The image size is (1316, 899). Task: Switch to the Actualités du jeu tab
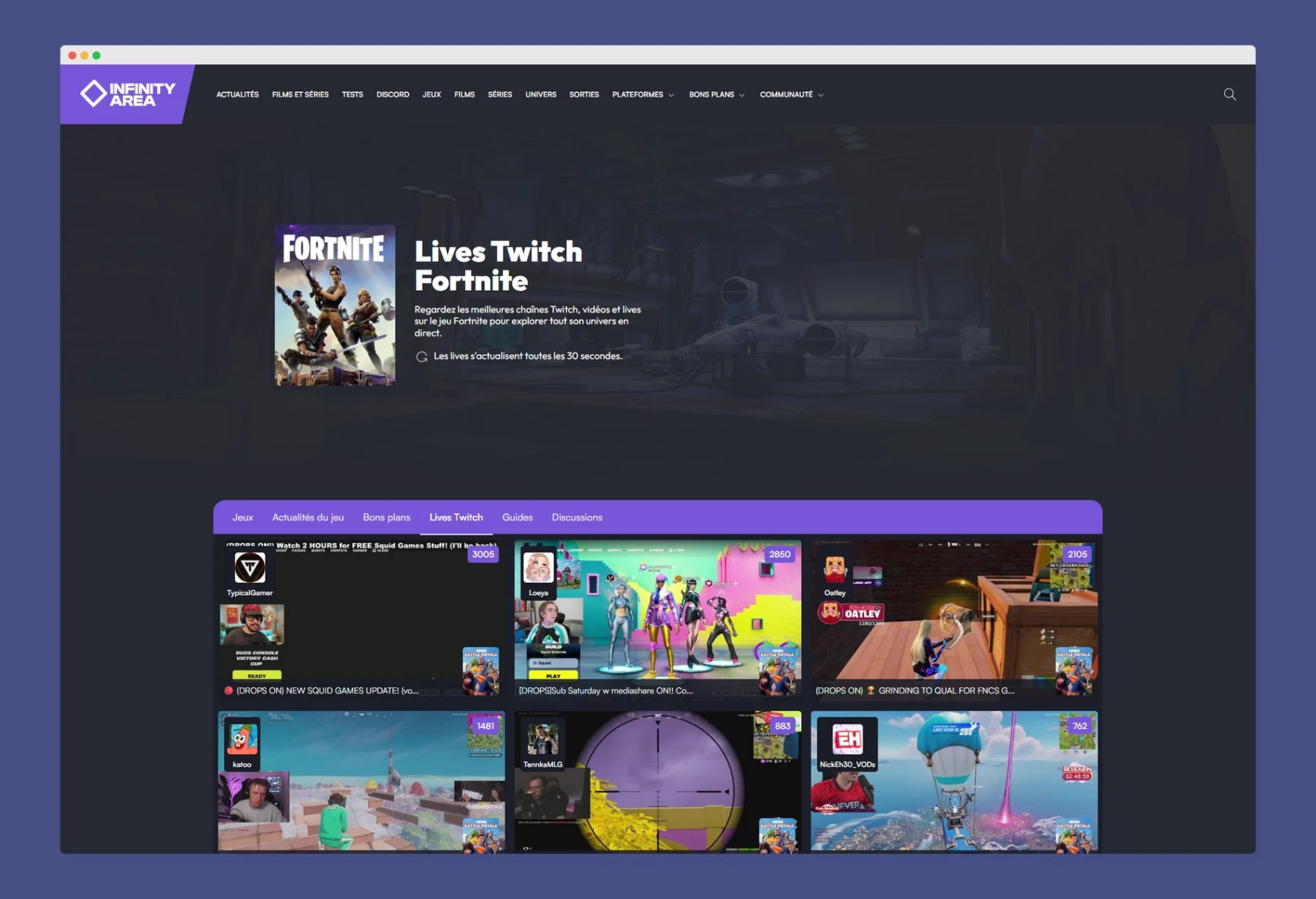pyautogui.click(x=308, y=517)
